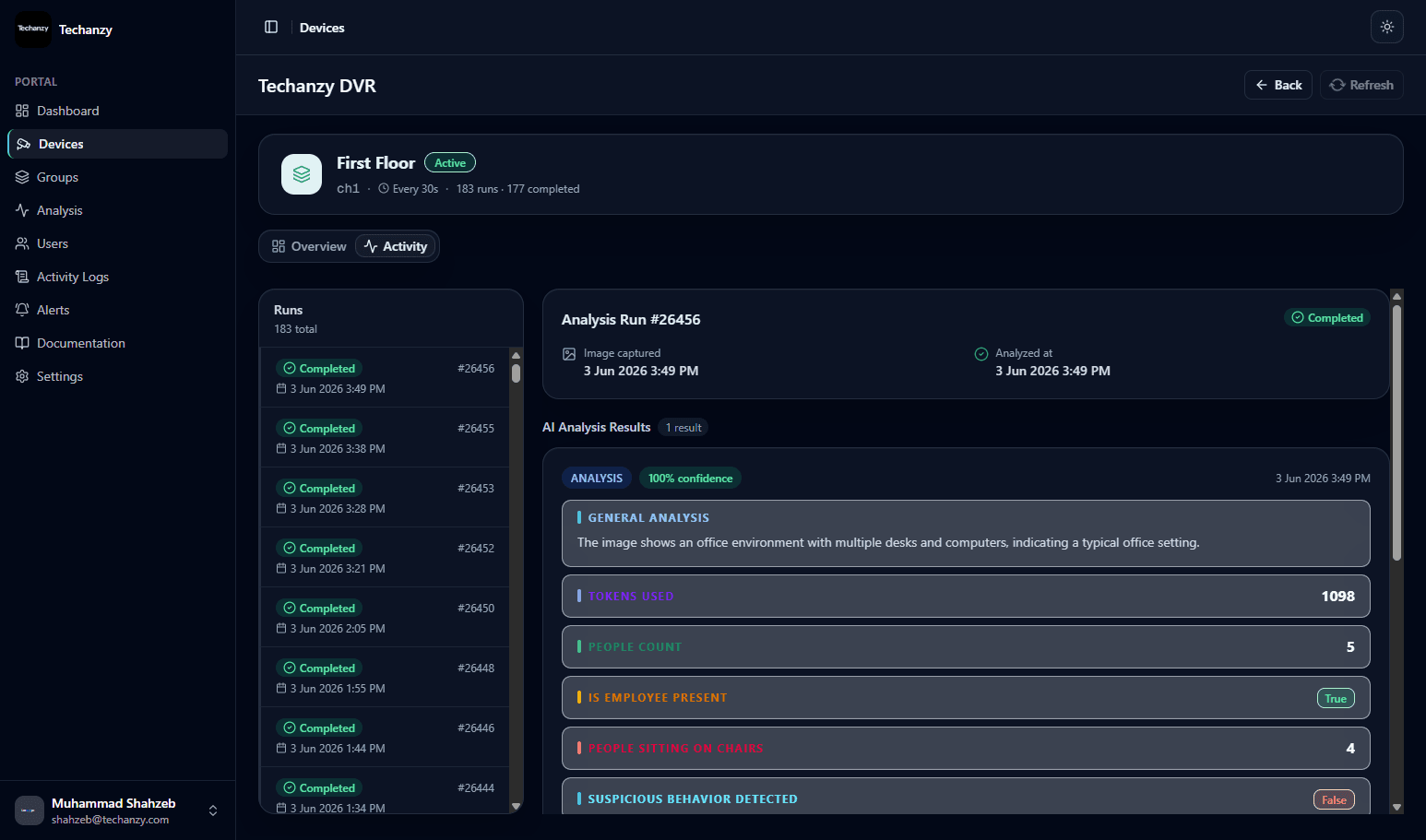
Task: Select run #26455 from 3:38 PM
Action: pyautogui.click(x=385, y=438)
